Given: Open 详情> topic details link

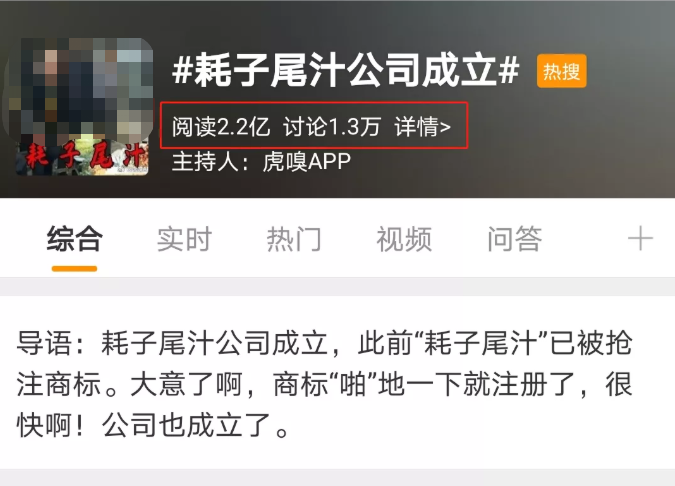Looking at the screenshot, I should pos(422,127).
